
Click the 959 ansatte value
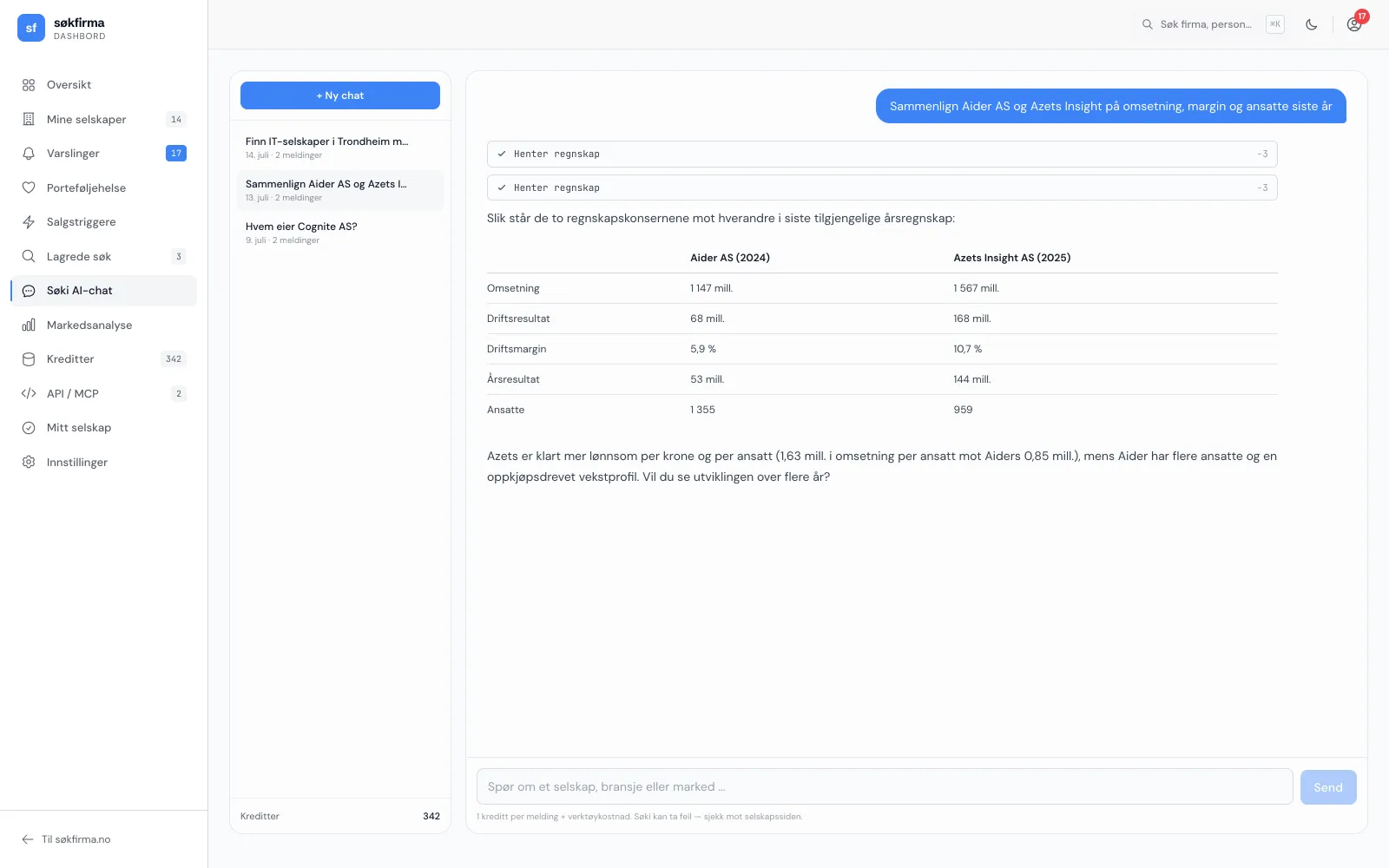pos(963,410)
